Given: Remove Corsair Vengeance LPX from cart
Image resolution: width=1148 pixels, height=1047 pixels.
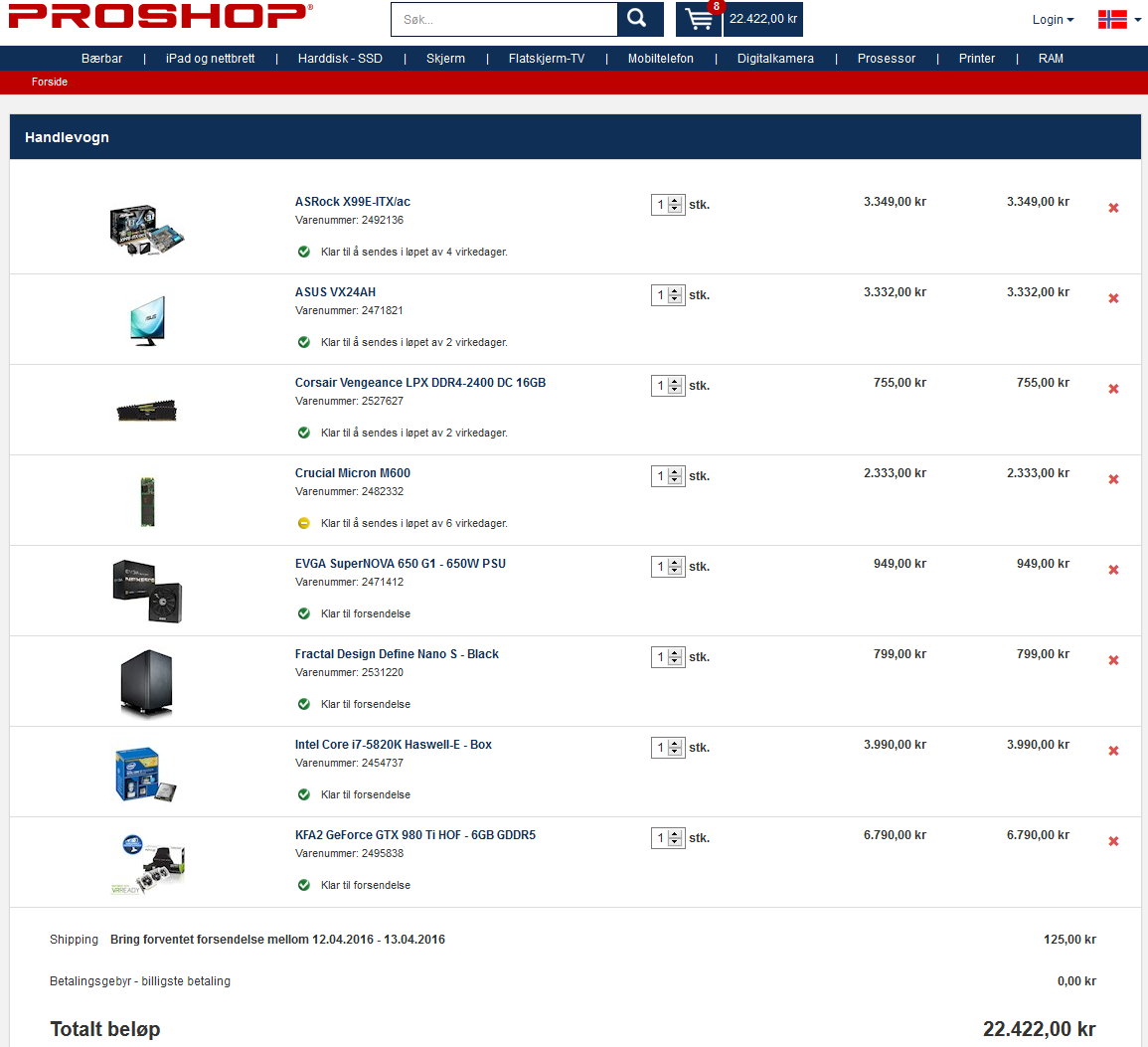Looking at the screenshot, I should click(1113, 389).
